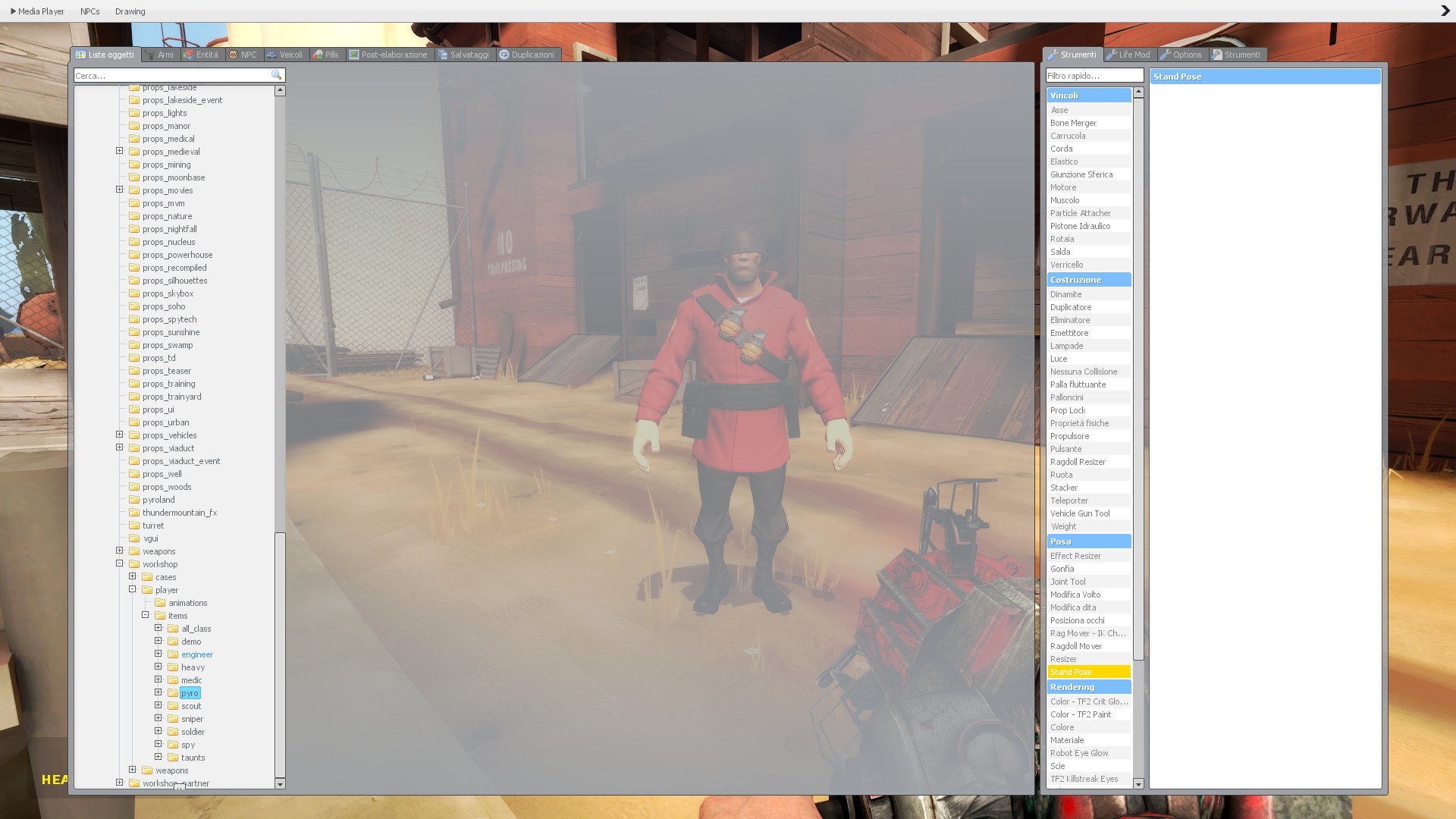Expand the props_vehicles folder
1456x819 pixels.
(x=120, y=435)
